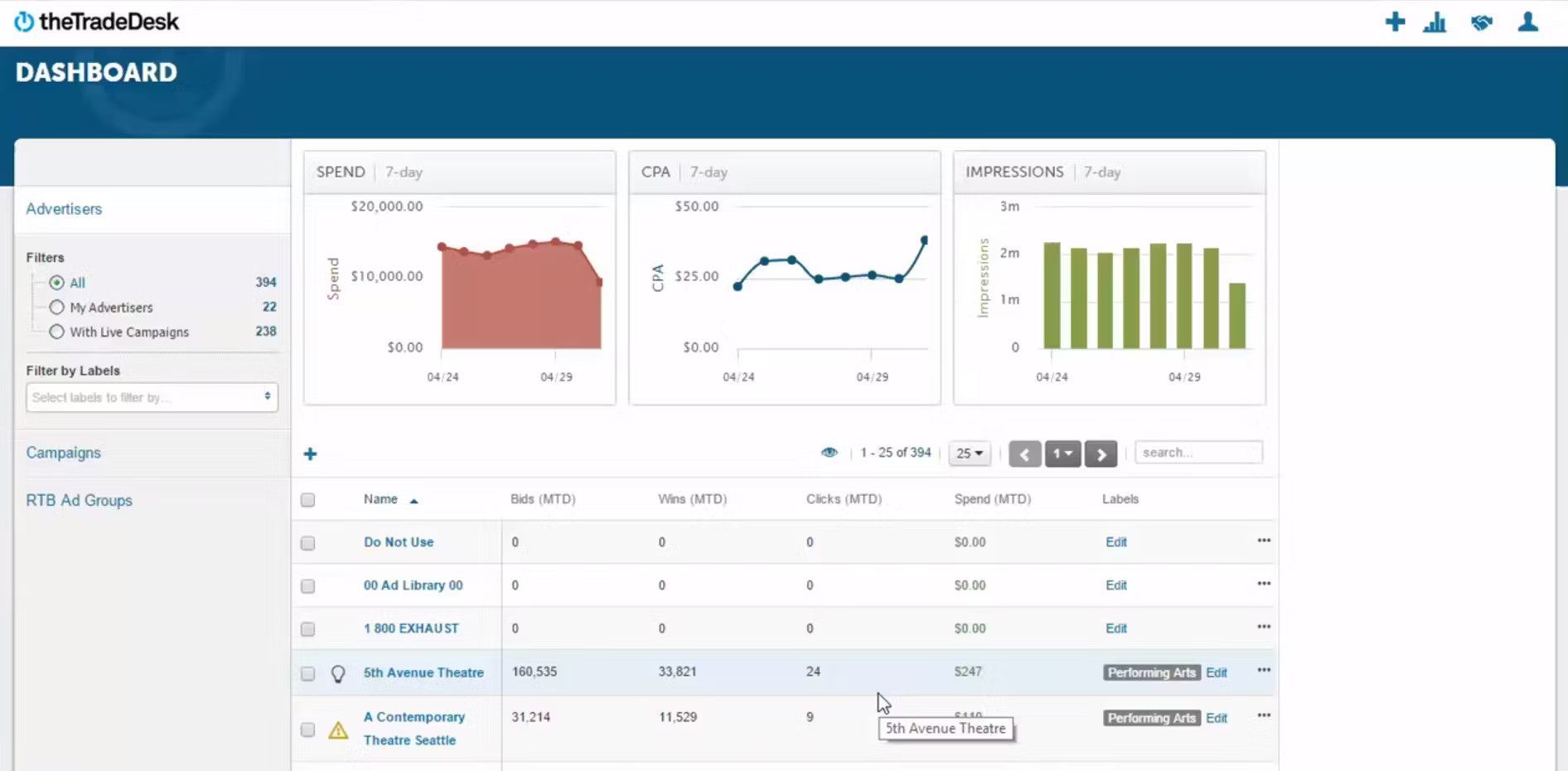Open the 5th Avenue Theatre advertiser link
This screenshot has height=771, width=1568.
click(x=423, y=672)
